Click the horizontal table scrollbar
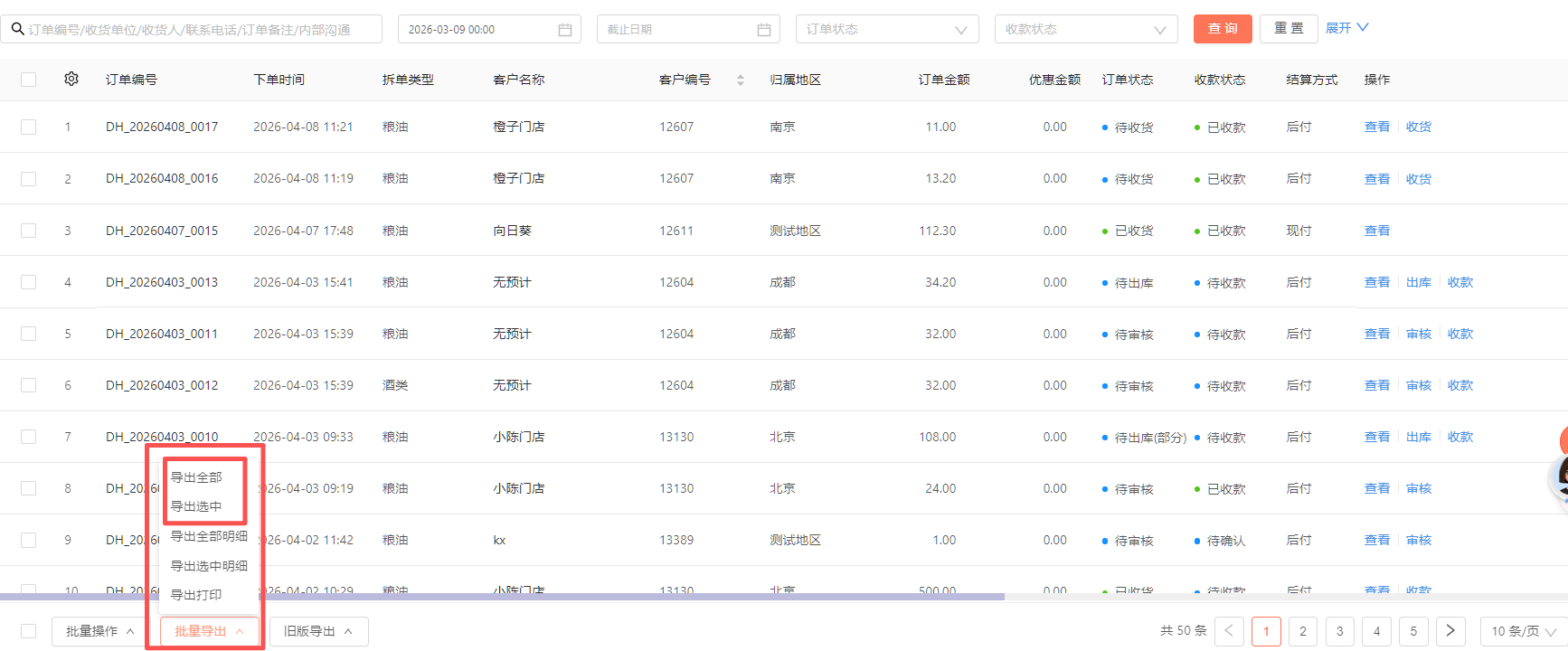 coord(502,597)
